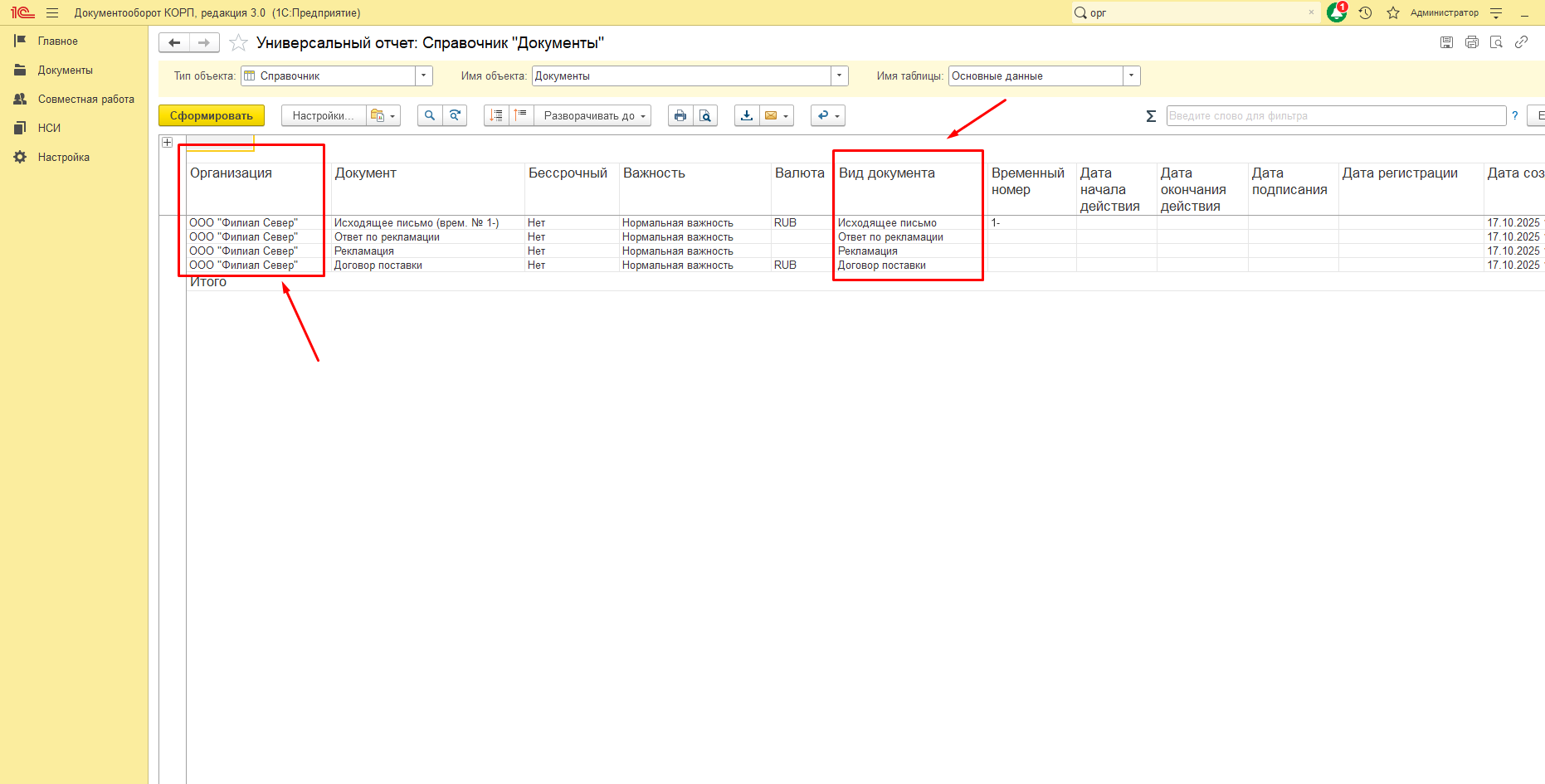Click the Сформировать button

coord(212,115)
